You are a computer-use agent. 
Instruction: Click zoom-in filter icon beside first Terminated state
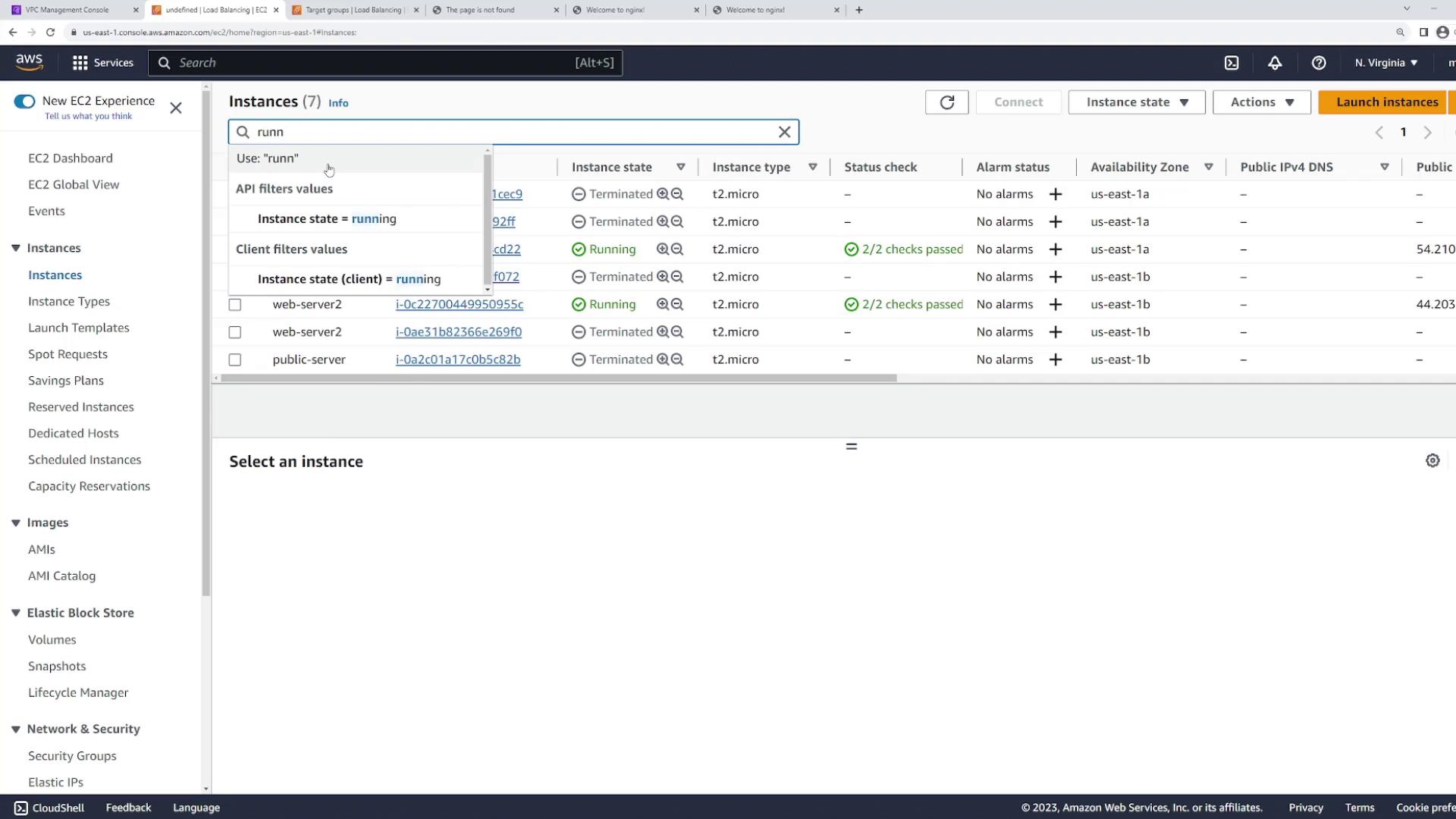tap(663, 194)
